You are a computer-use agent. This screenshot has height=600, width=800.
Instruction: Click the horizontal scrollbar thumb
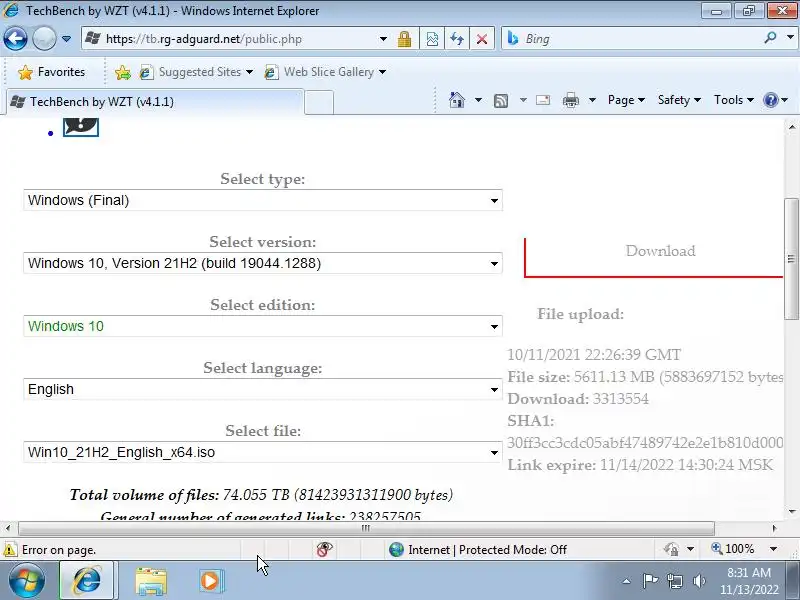(x=366, y=528)
